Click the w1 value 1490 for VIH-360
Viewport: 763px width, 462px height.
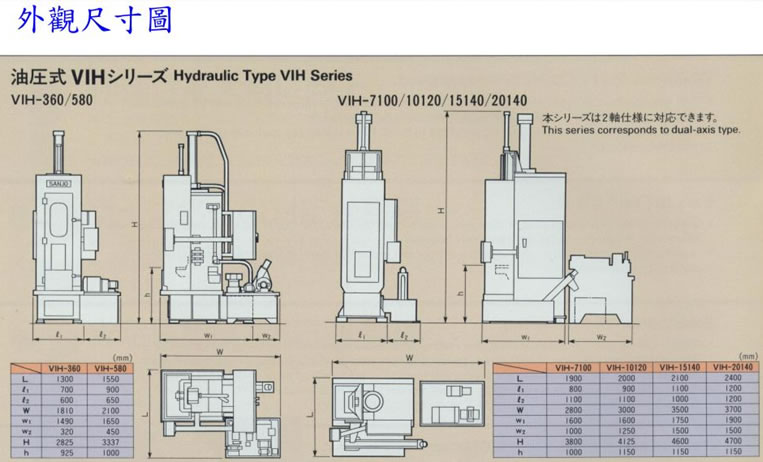65,421
